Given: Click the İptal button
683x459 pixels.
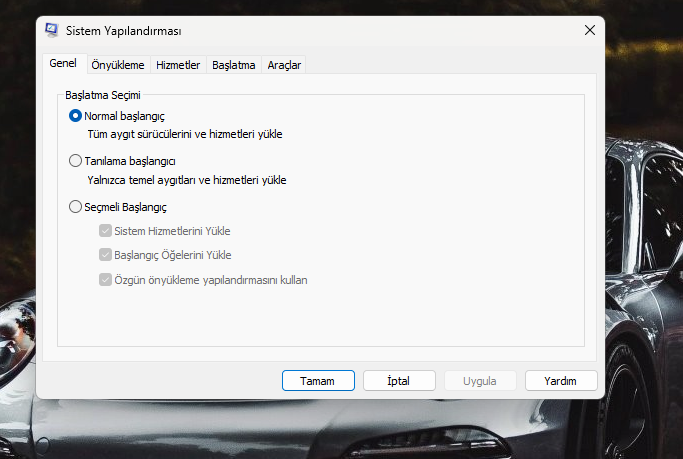Looking at the screenshot, I should click(x=399, y=381).
